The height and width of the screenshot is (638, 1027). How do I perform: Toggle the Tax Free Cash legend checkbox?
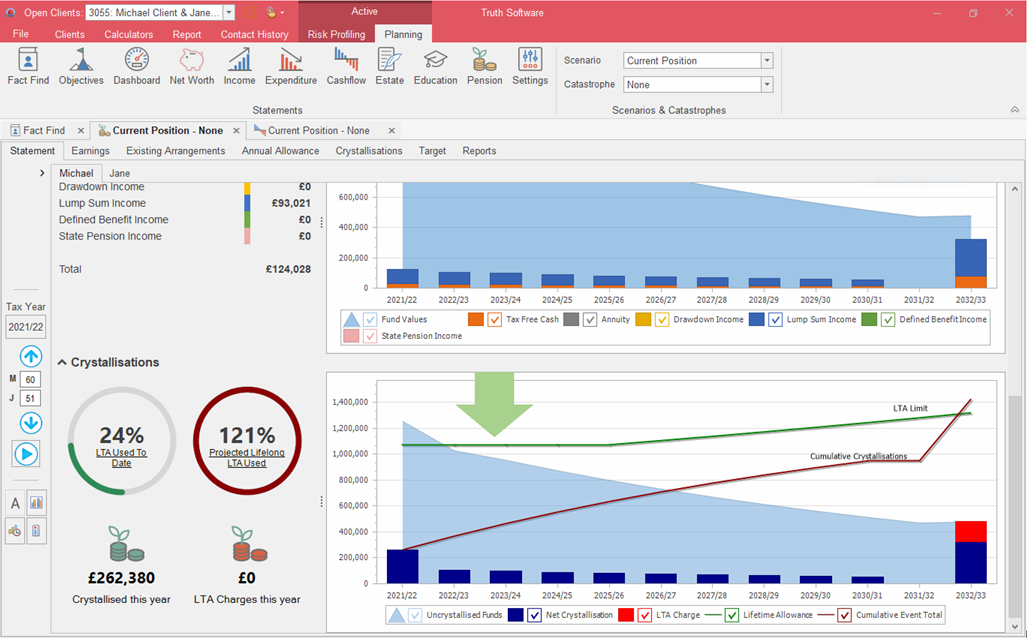pos(495,320)
